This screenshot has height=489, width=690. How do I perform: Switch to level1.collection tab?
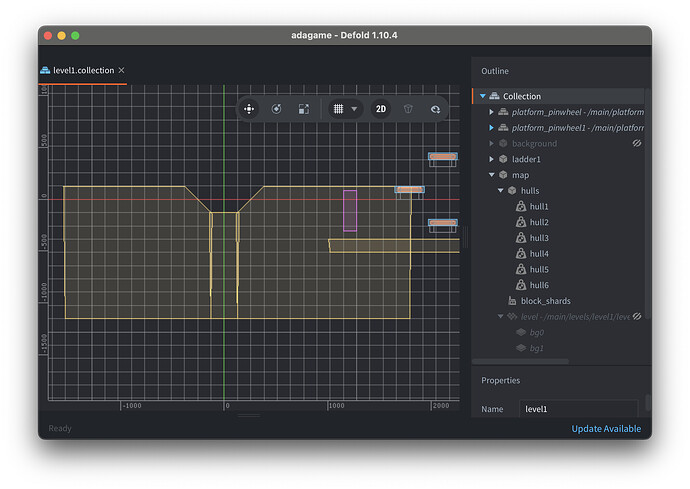[x=83, y=70]
